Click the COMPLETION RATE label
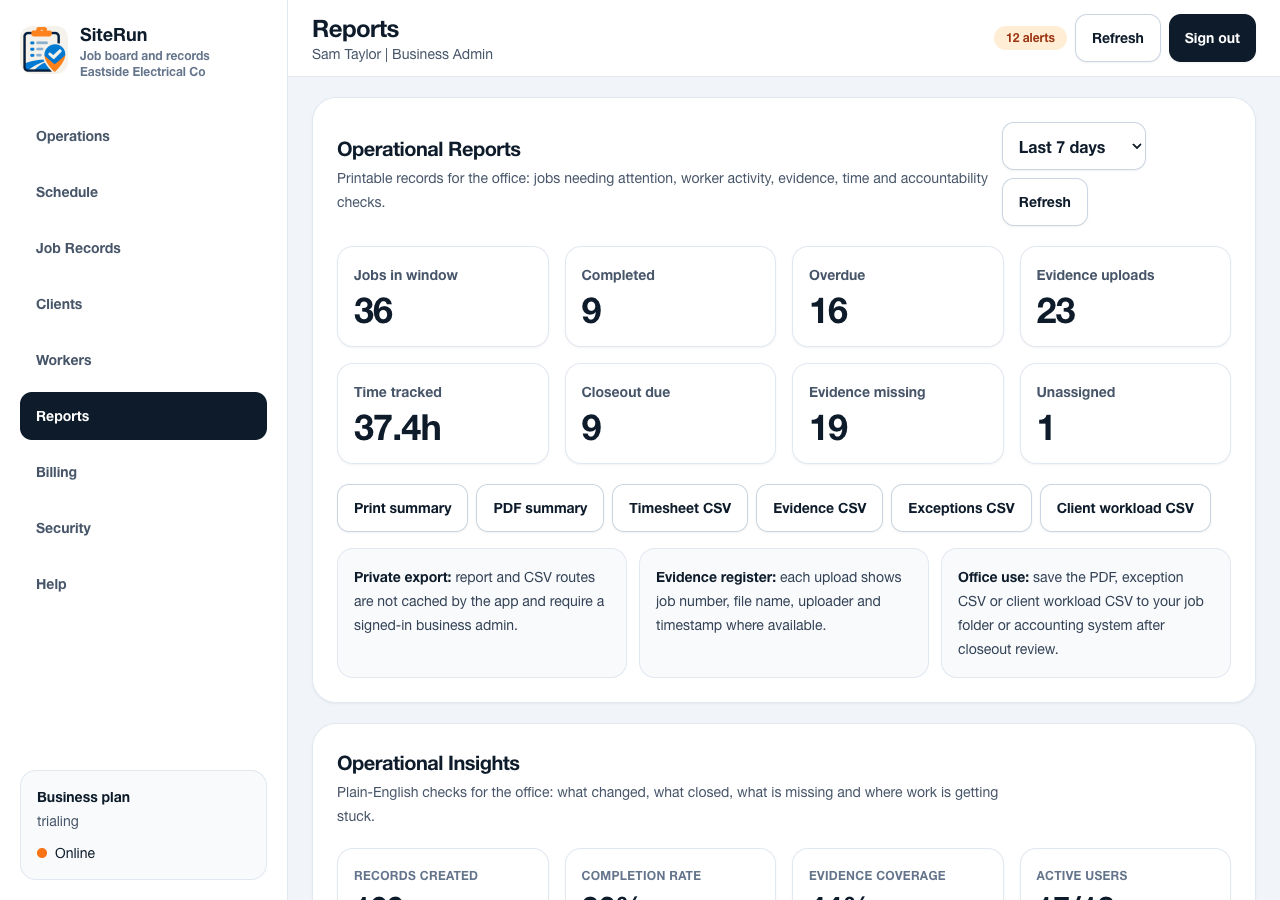Viewport: 1280px width, 900px height. [x=641, y=875]
